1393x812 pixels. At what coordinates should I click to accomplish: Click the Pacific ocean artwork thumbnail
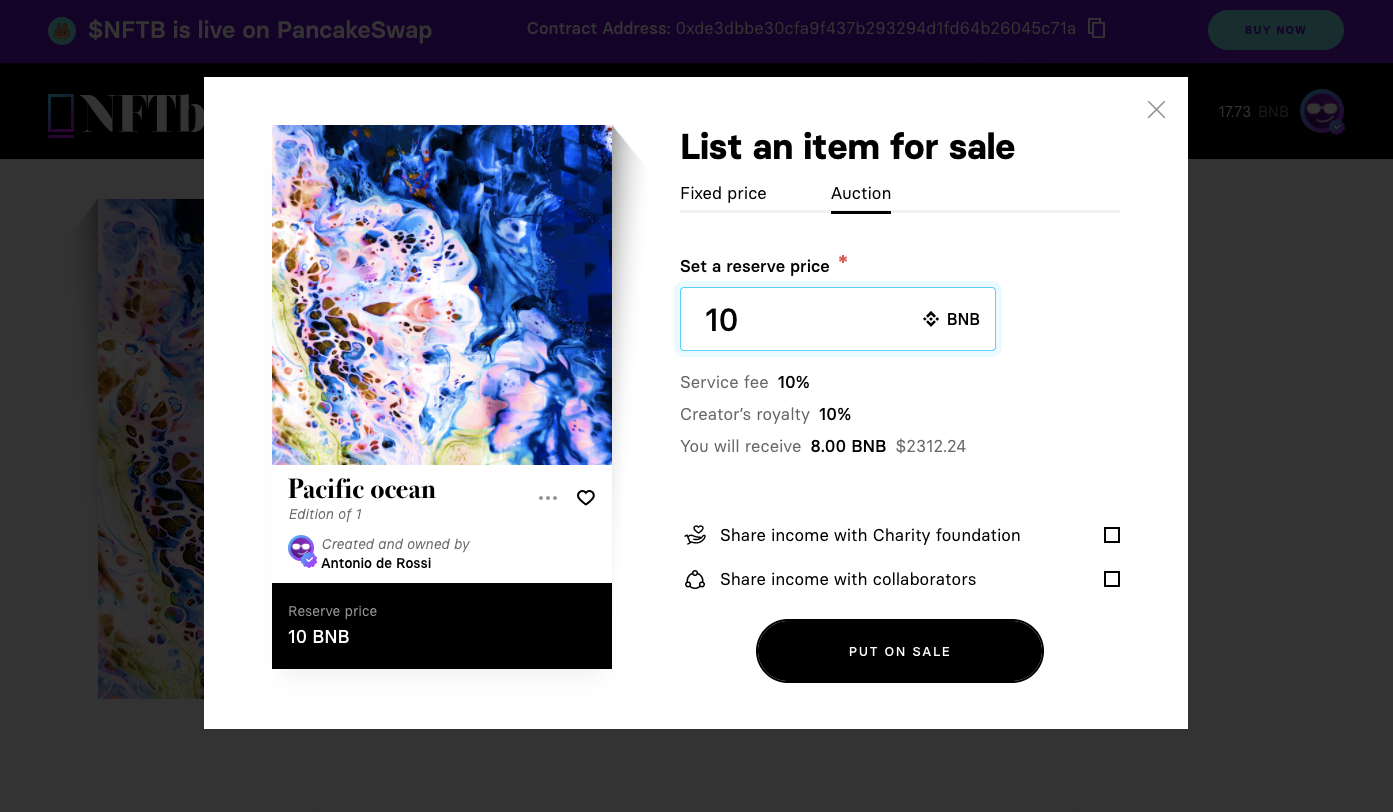pos(442,295)
